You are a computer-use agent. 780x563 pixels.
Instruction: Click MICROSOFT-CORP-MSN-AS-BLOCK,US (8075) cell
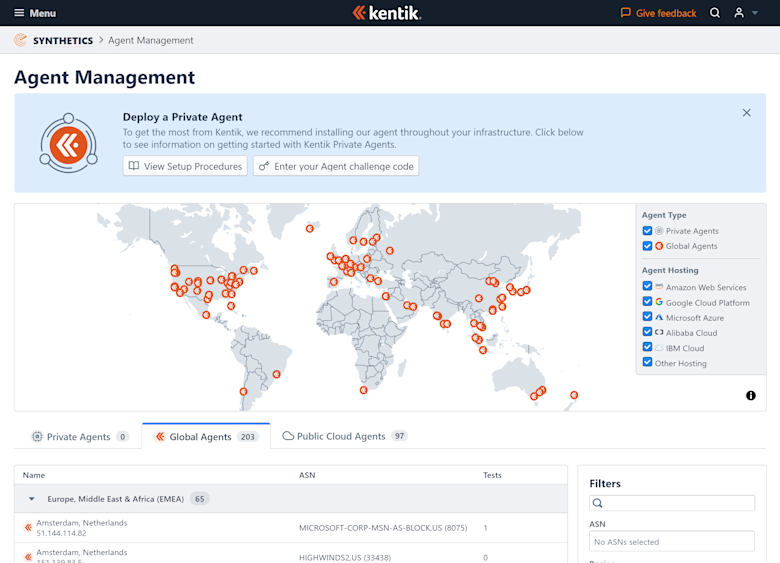pyautogui.click(x=383, y=528)
